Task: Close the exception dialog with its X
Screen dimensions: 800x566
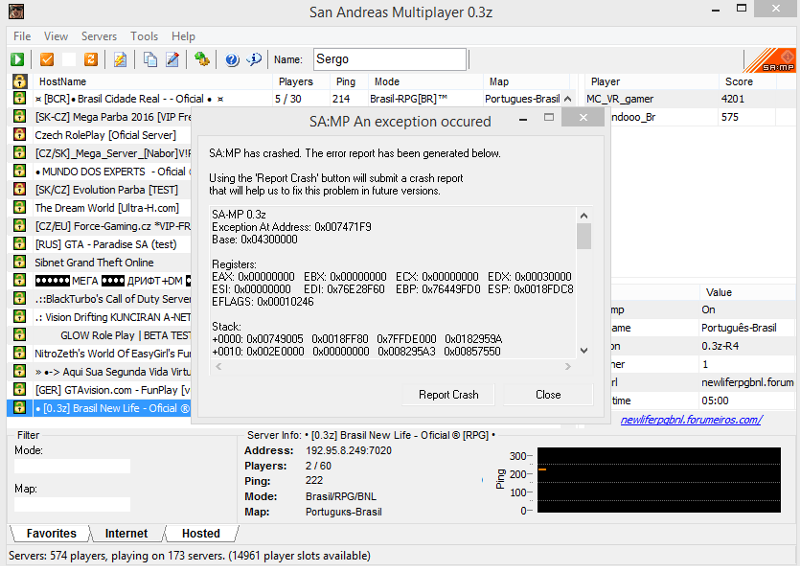Action: tap(583, 117)
